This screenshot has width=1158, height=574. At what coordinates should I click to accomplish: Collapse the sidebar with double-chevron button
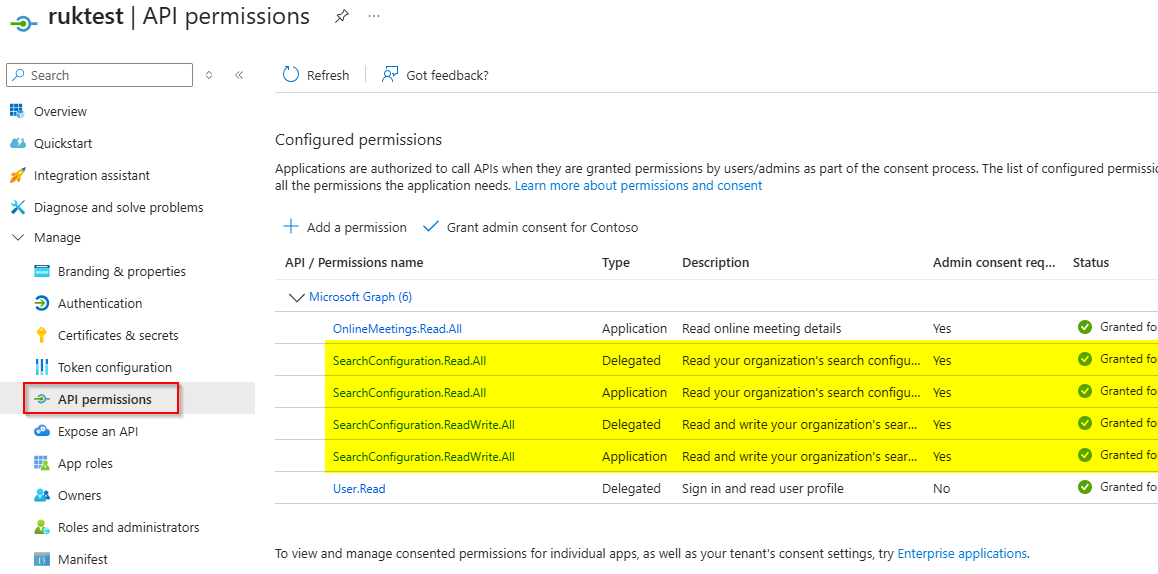[239, 75]
